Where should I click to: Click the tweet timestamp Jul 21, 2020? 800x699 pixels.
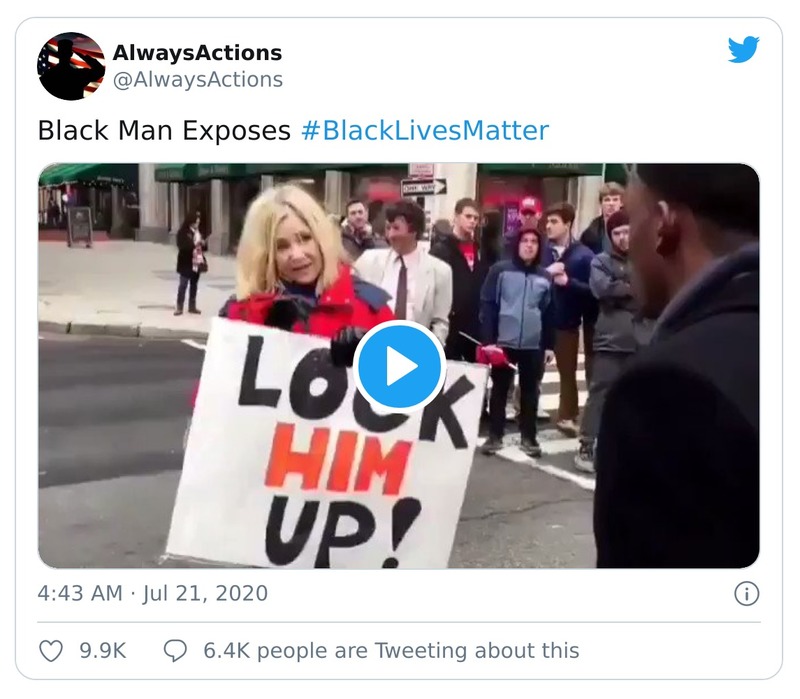205,594
